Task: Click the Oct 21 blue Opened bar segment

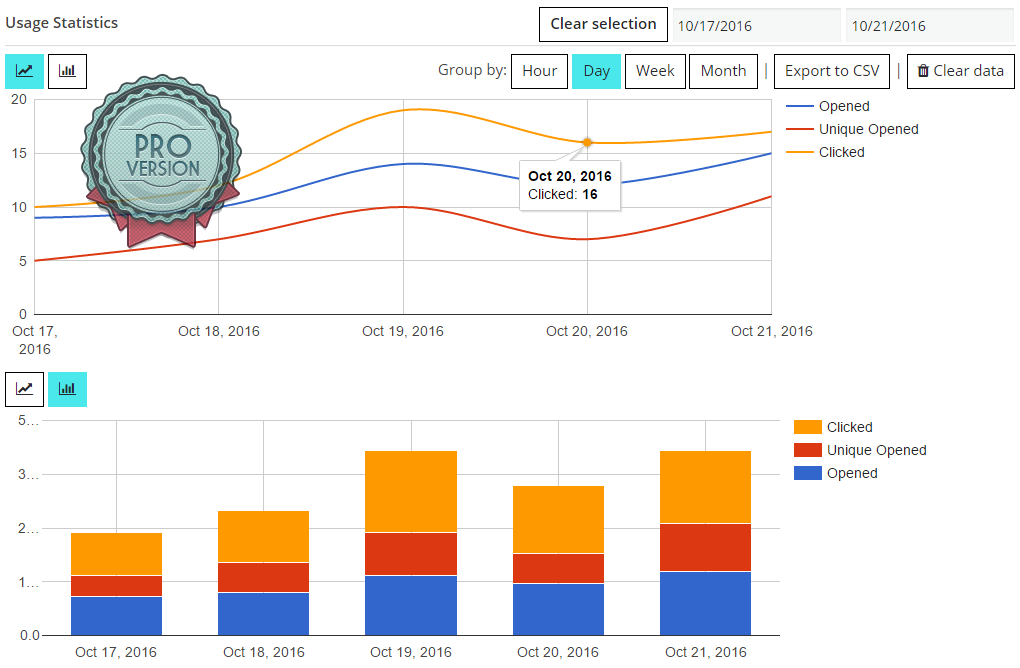Action: [x=705, y=603]
